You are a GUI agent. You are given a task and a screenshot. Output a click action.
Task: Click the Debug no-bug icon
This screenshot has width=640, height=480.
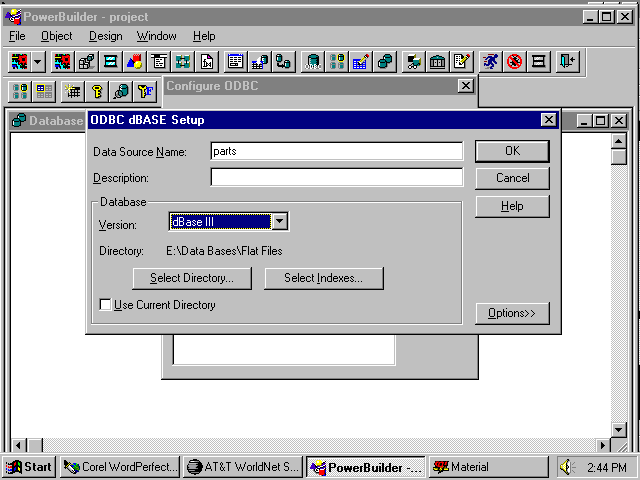coord(515,62)
